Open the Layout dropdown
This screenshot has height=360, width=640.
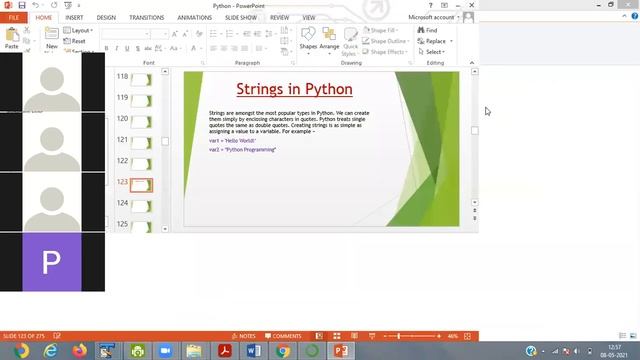click(x=78, y=30)
